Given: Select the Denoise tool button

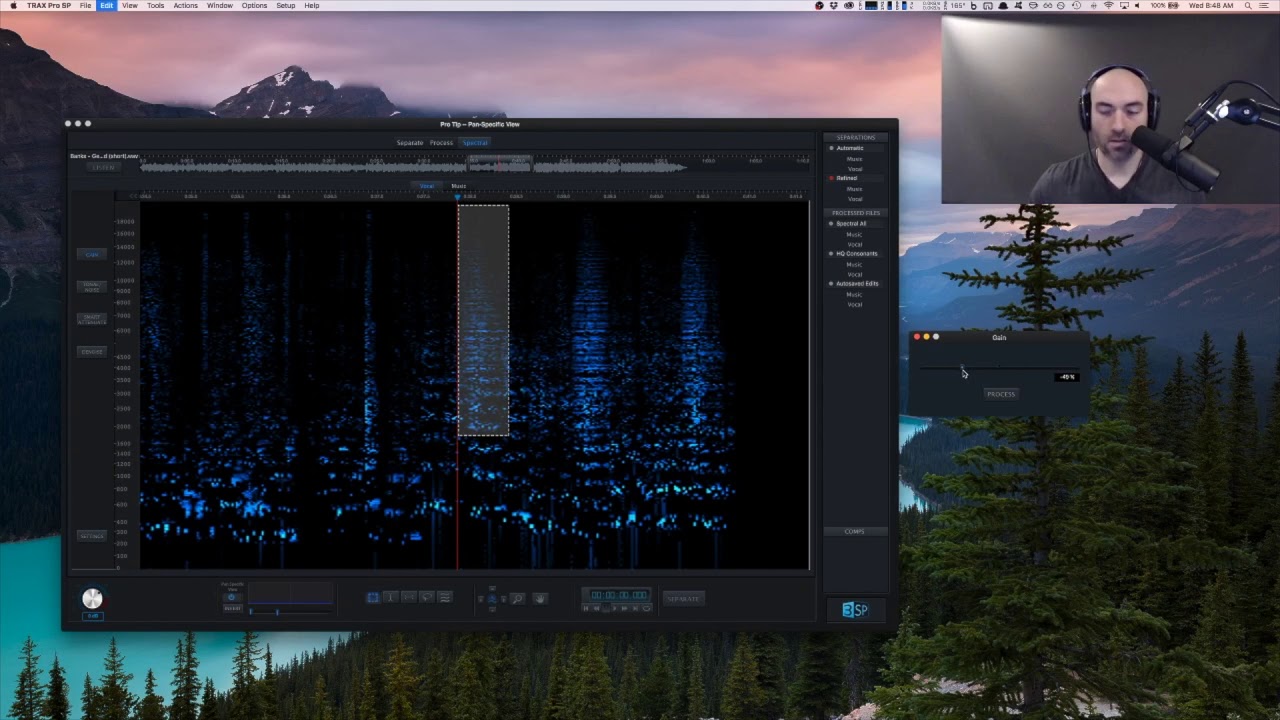Looking at the screenshot, I should point(91,352).
